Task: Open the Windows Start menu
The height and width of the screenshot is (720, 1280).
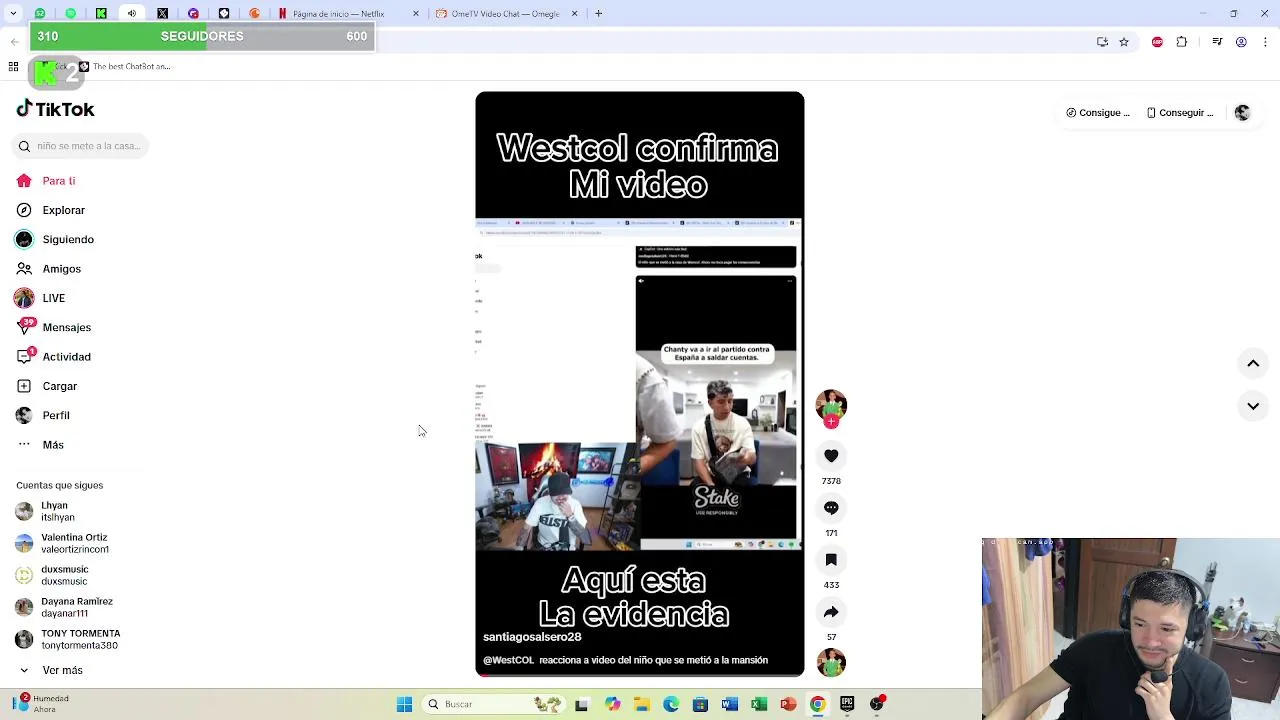Action: click(x=404, y=704)
